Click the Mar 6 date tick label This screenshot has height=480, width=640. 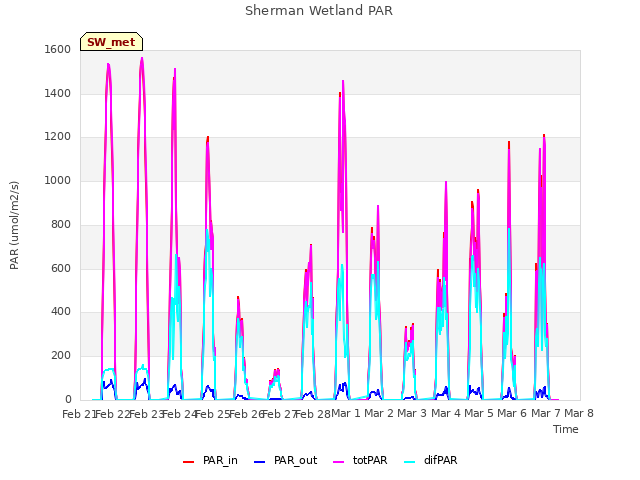[x=512, y=413]
